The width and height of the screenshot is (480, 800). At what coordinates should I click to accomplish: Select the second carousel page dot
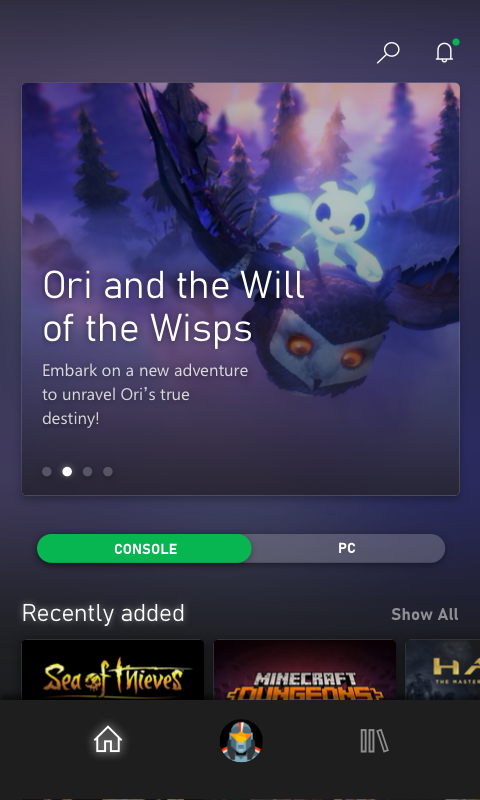click(x=67, y=471)
